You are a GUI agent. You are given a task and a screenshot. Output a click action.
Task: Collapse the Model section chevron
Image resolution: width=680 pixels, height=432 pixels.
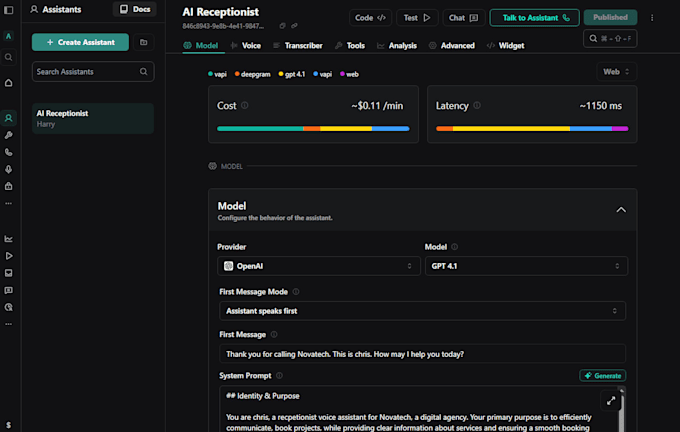click(x=621, y=210)
